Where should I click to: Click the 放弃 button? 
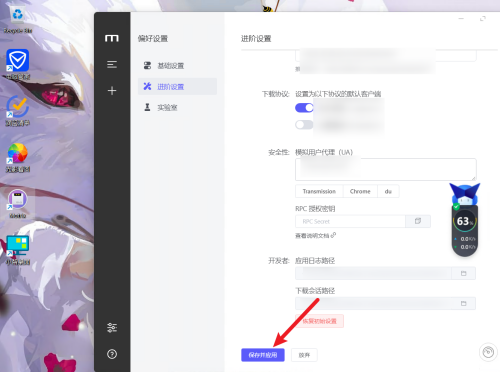pyautogui.click(x=304, y=355)
